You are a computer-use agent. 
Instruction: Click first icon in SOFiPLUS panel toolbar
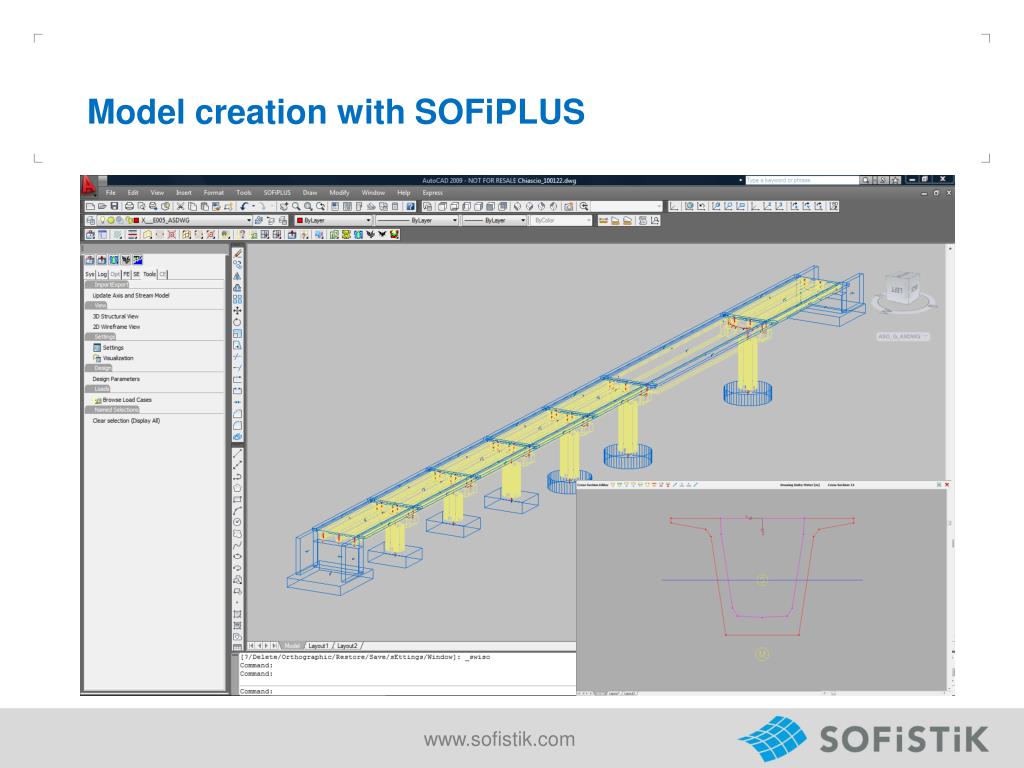[x=90, y=260]
